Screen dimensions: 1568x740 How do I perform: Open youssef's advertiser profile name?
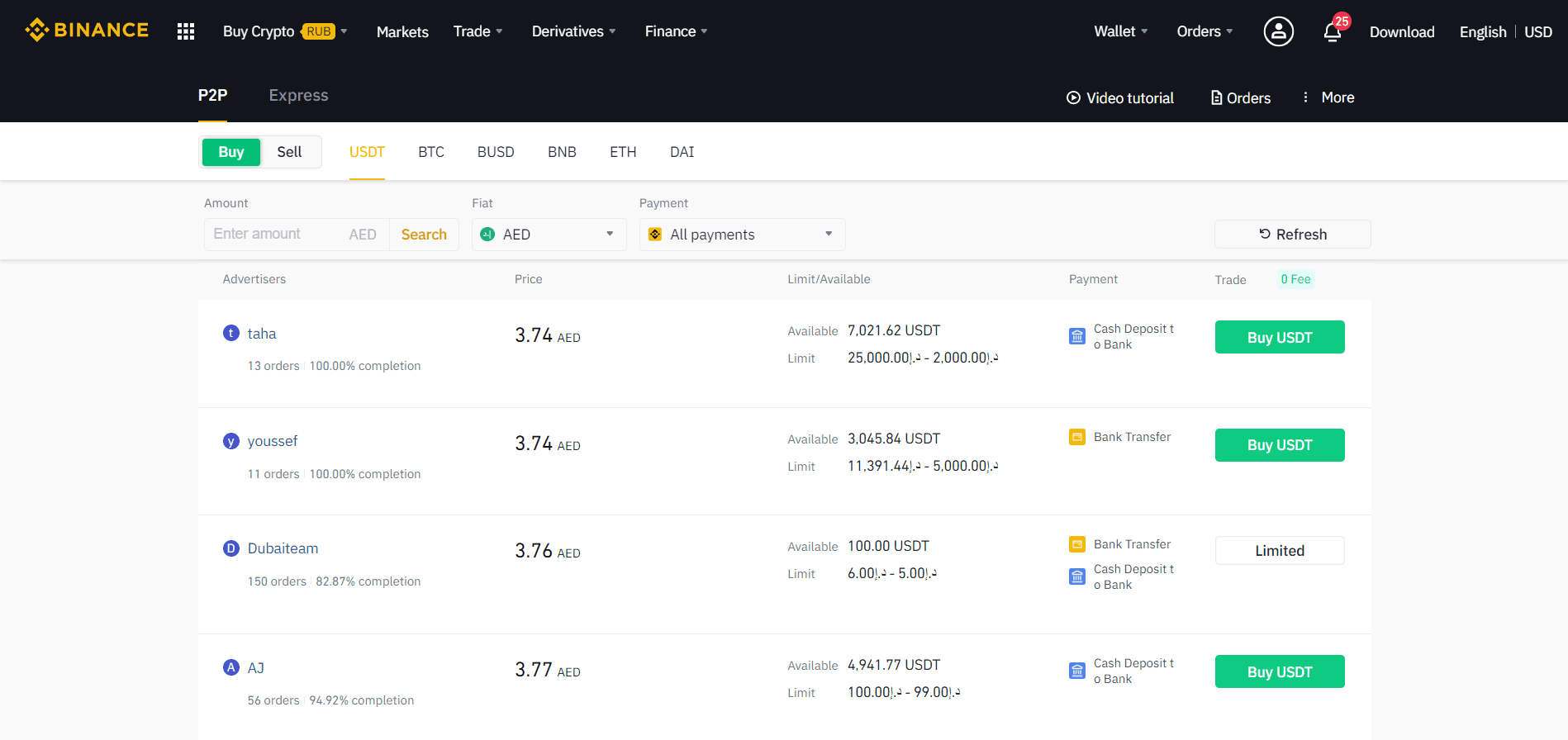pos(273,441)
